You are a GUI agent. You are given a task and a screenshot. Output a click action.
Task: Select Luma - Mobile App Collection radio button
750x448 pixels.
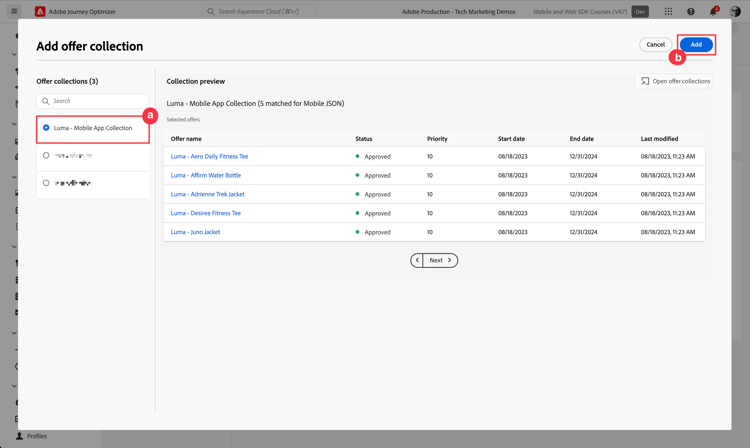tap(46, 128)
